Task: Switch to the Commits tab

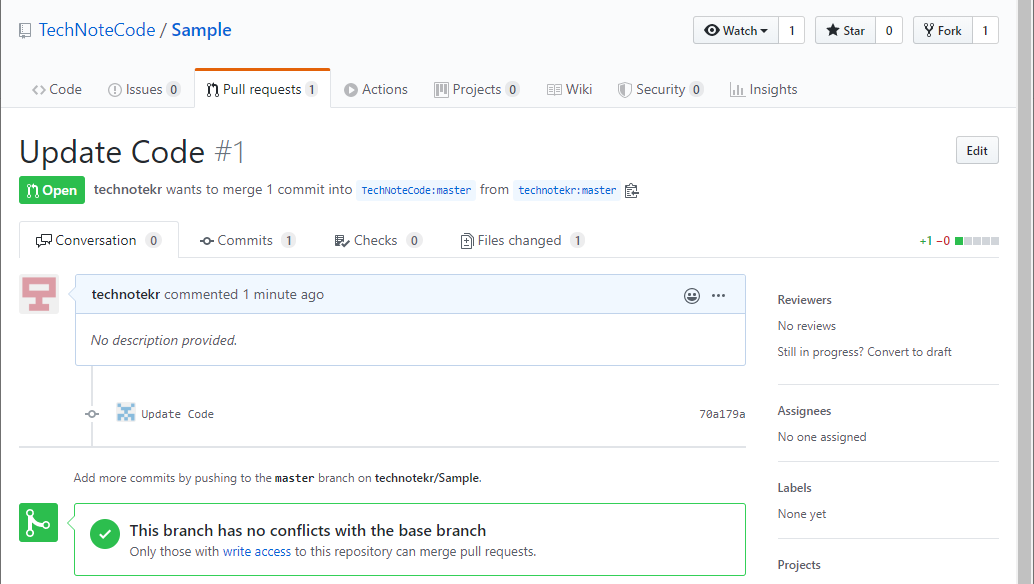Action: click(x=247, y=241)
